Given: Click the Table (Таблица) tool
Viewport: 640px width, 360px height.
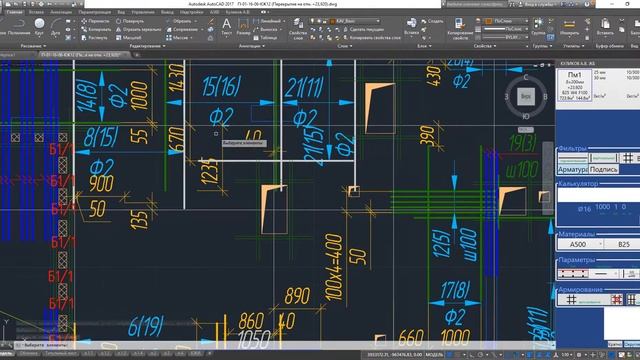Looking at the screenshot, I should coord(265,38).
